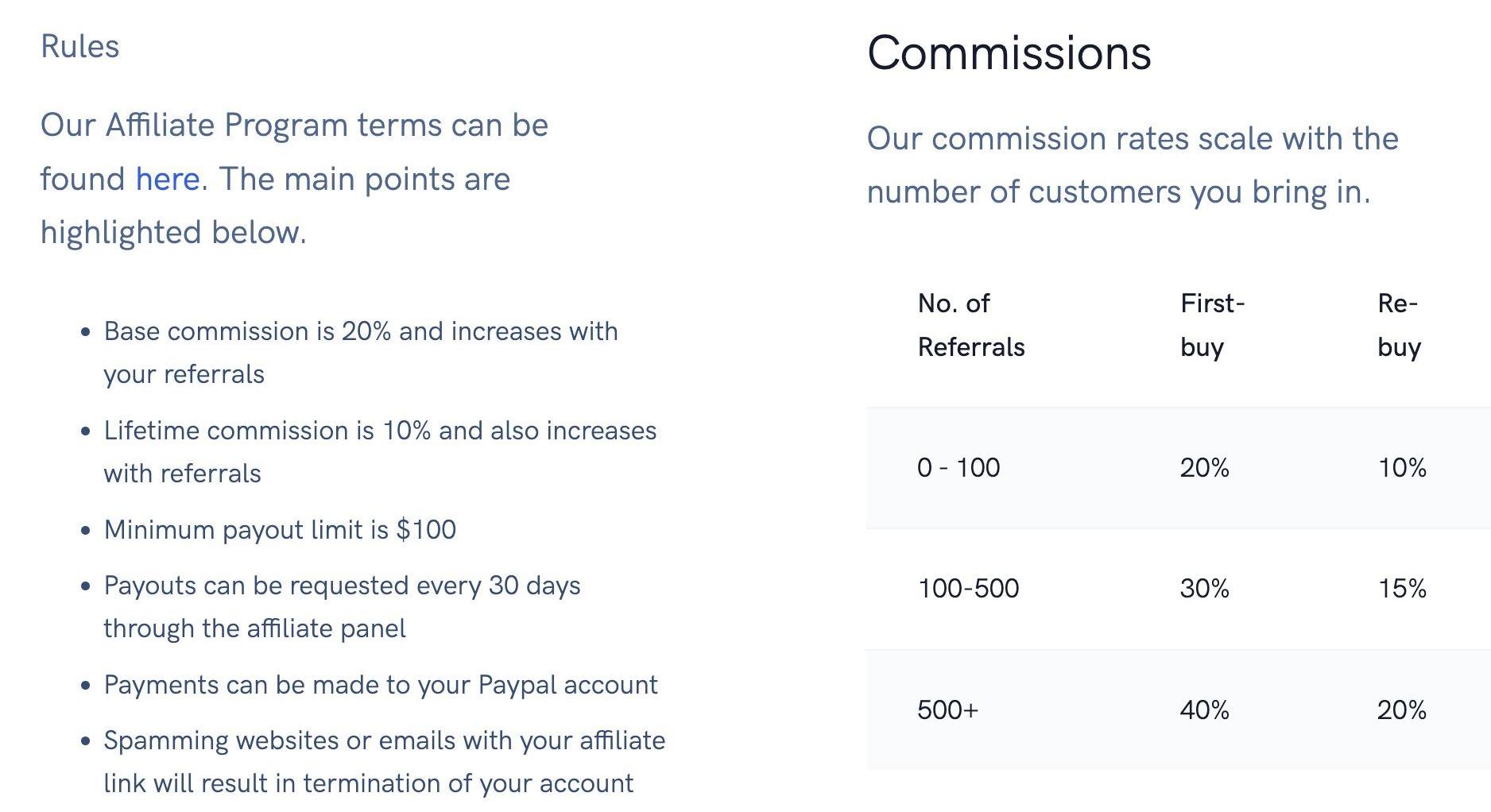Select the '500+' referrals cell

(x=947, y=710)
